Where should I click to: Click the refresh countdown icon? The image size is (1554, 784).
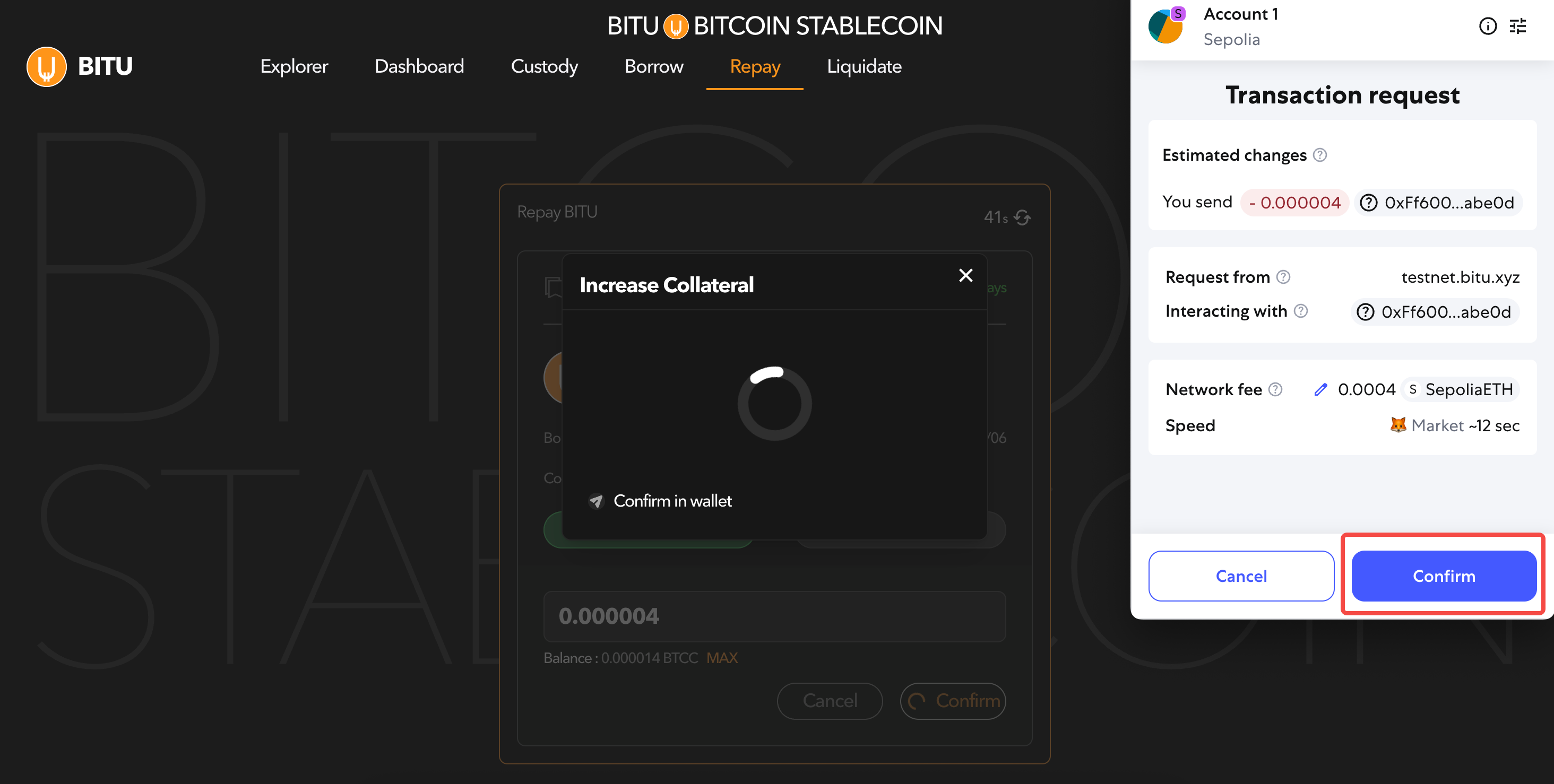coord(1022,217)
